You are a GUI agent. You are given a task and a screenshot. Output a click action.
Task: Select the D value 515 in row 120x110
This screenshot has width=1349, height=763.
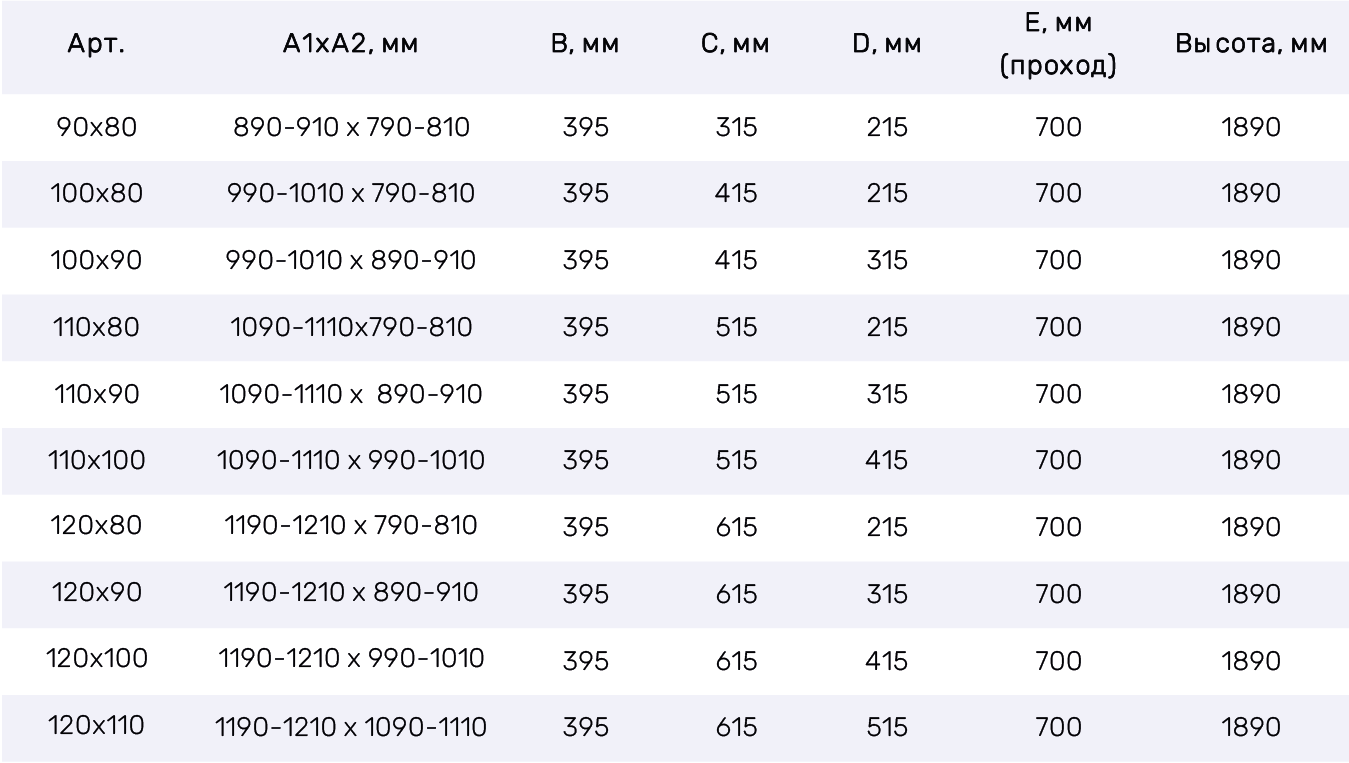click(x=887, y=727)
